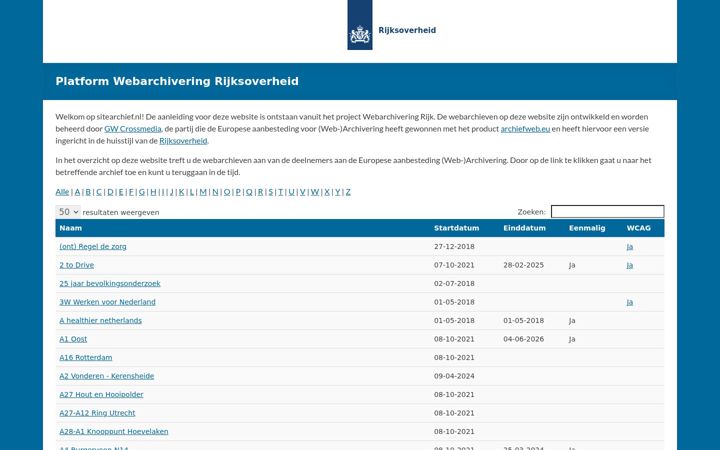Open the 3W Werken voor Nederland archive
Viewport: 720px width, 450px height.
[107, 302]
